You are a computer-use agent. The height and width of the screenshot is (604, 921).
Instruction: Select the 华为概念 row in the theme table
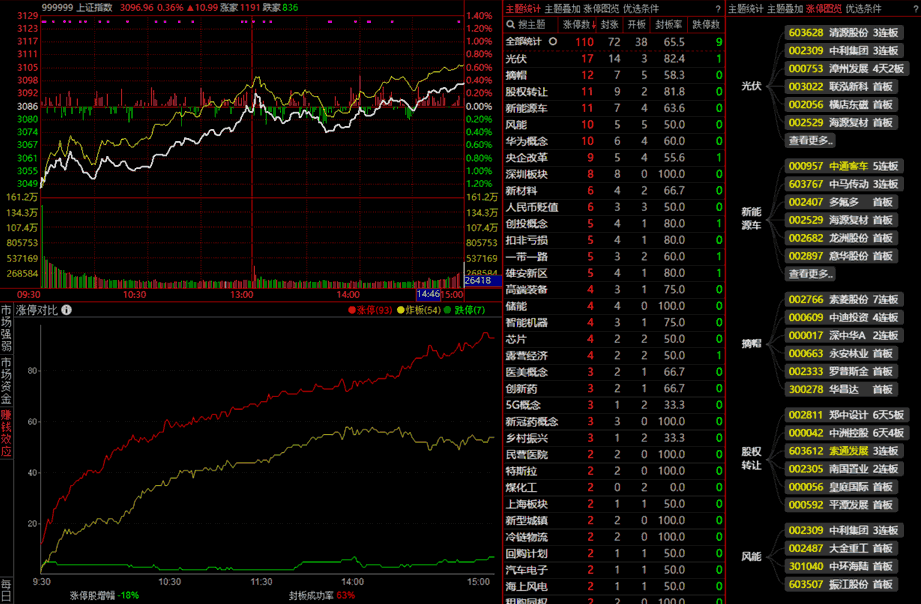point(614,141)
